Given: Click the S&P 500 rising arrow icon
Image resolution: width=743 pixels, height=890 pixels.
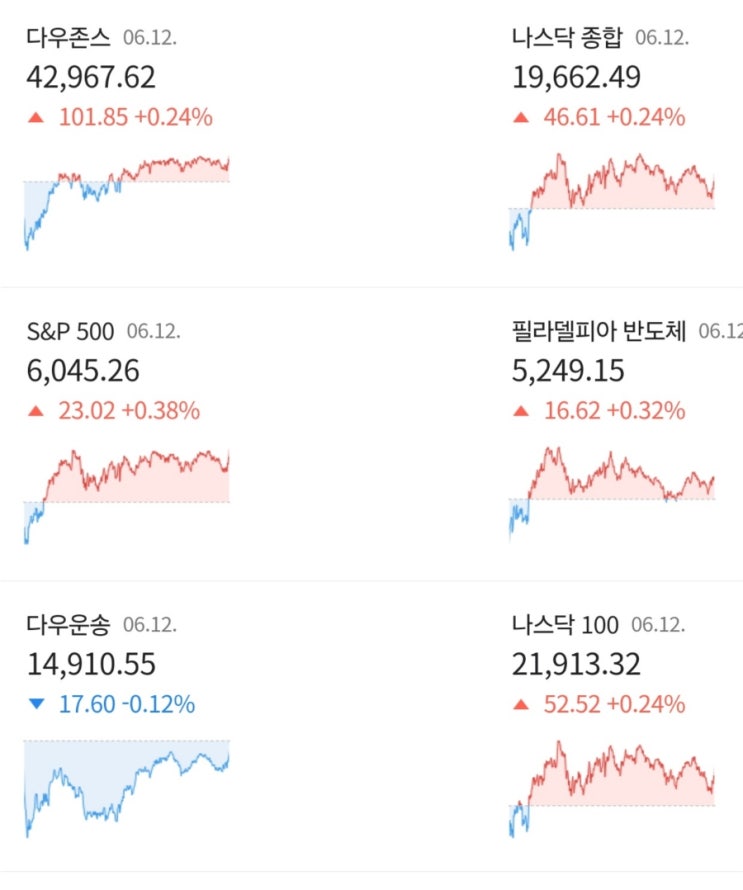Looking at the screenshot, I should click(37, 411).
